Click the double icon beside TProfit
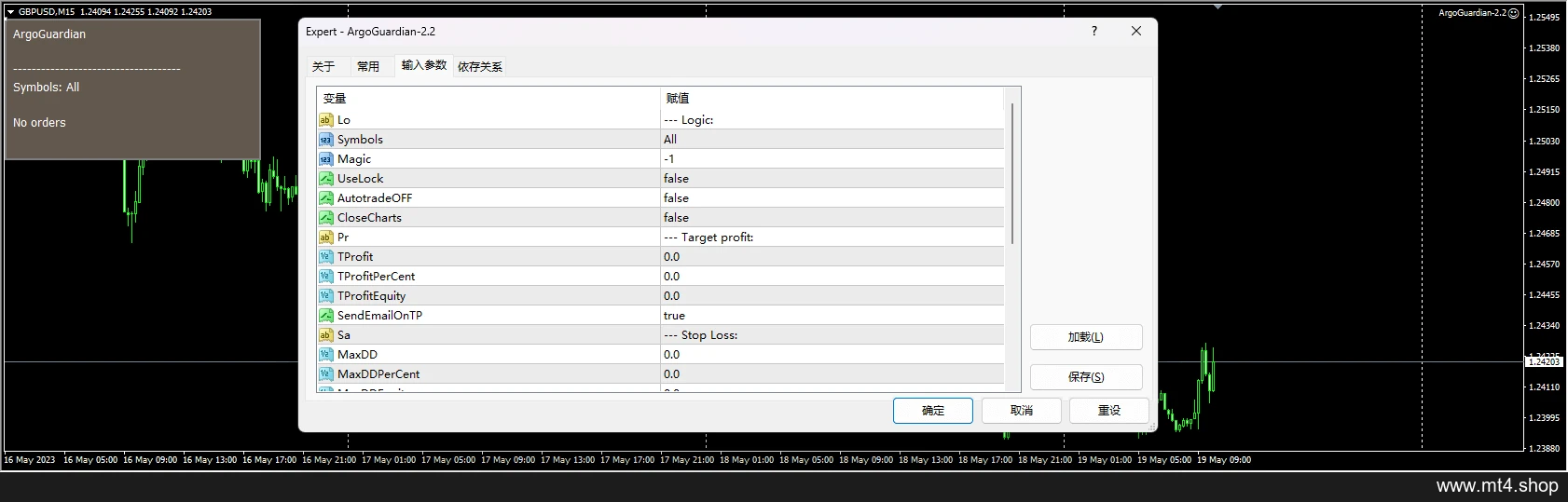Screen dimensions: 1568x502 pos(325,257)
